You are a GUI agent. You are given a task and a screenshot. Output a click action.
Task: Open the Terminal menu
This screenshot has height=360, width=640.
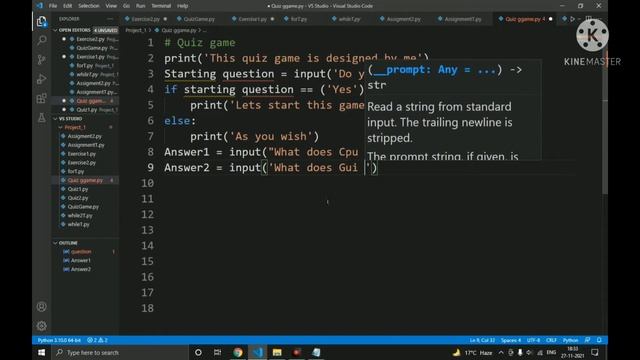pyautogui.click(x=161, y=6)
